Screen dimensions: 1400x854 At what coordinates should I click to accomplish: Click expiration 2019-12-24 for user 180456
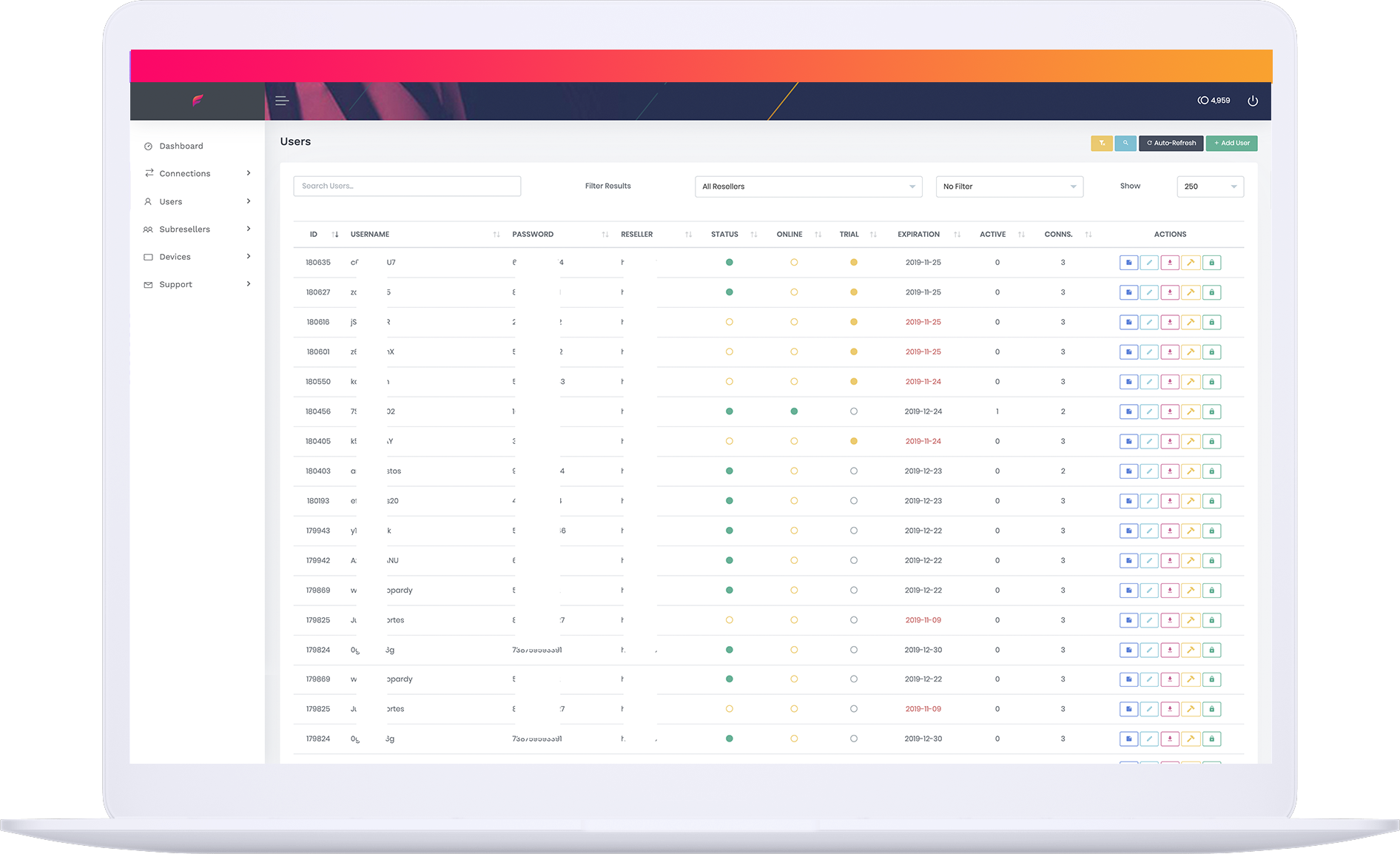pos(923,411)
